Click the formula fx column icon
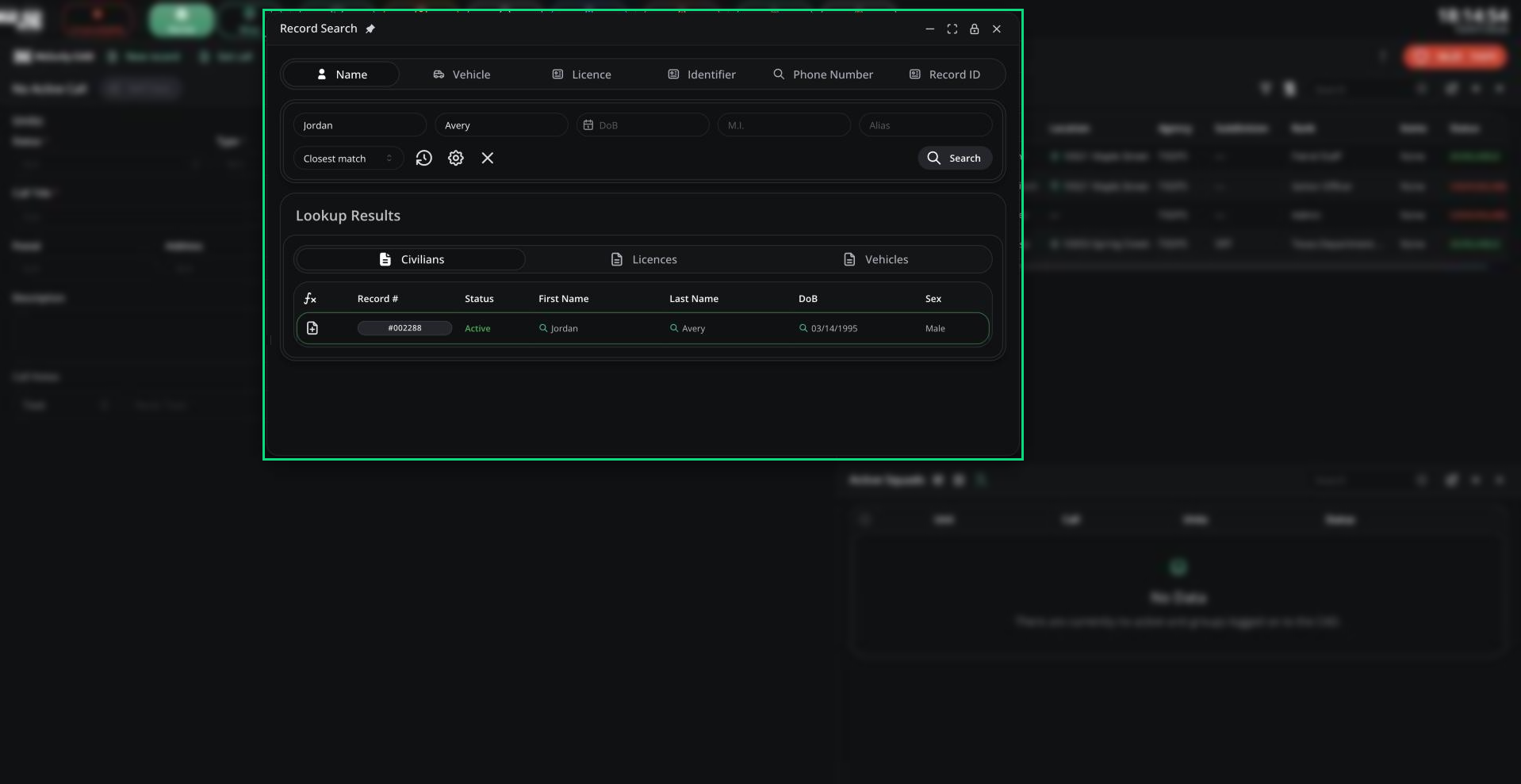 [x=310, y=299]
